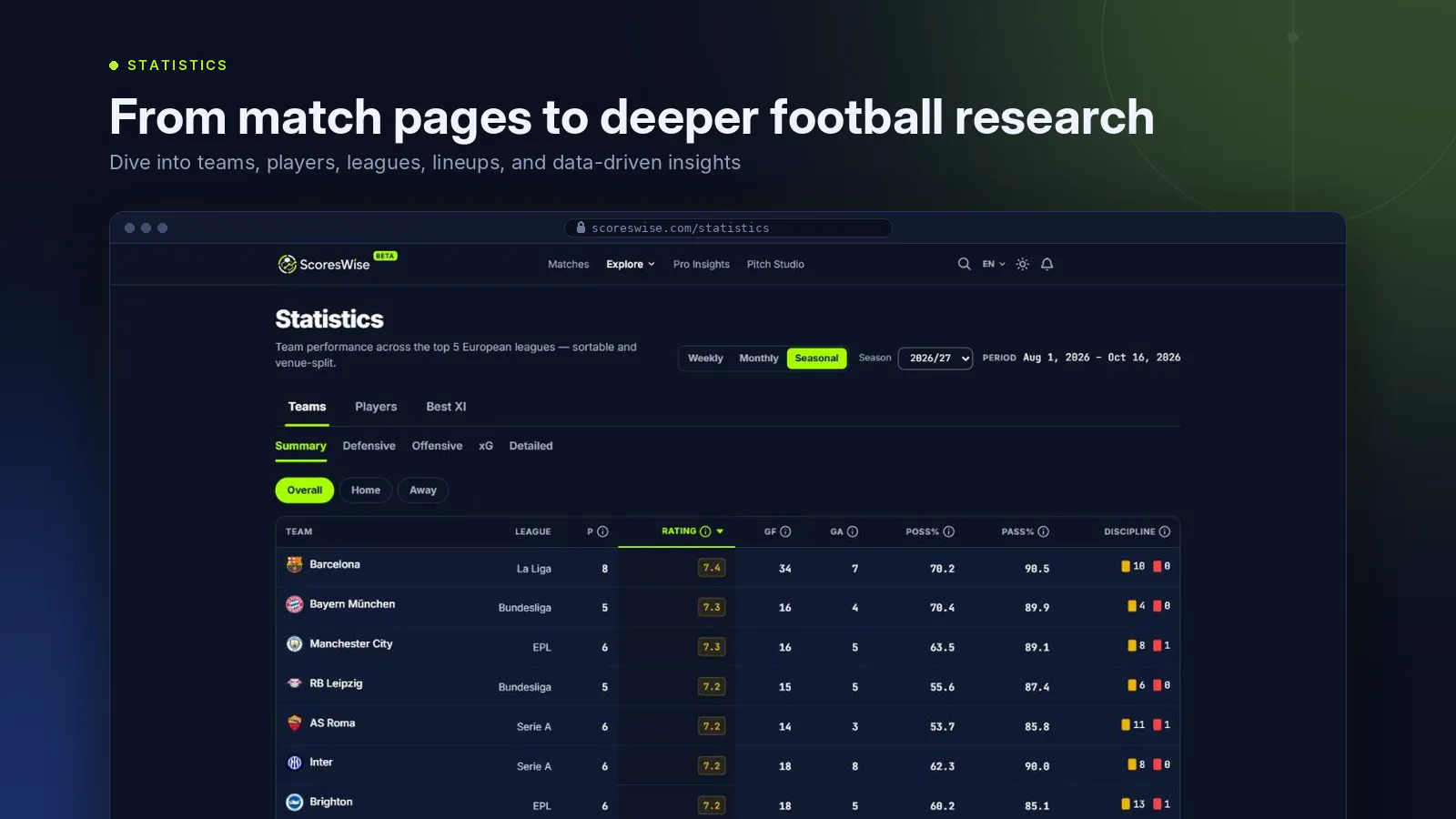The image size is (1456, 819).
Task: Go to Matches in the navbar
Action: tap(569, 264)
